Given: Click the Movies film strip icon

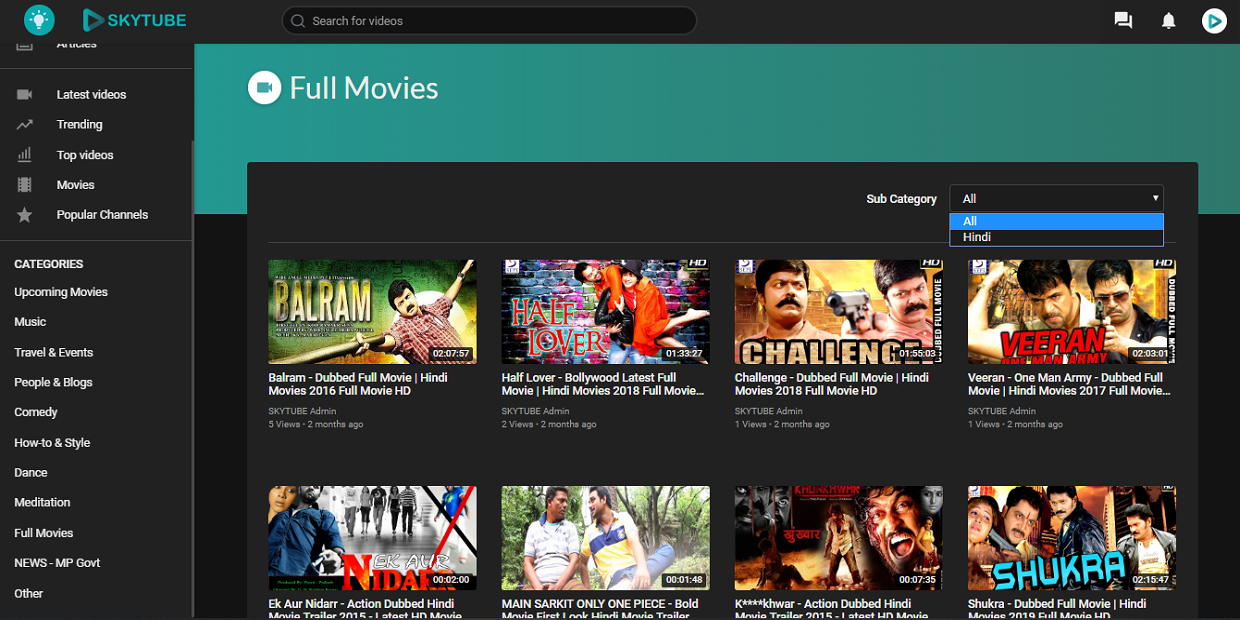Looking at the screenshot, I should [x=25, y=185].
